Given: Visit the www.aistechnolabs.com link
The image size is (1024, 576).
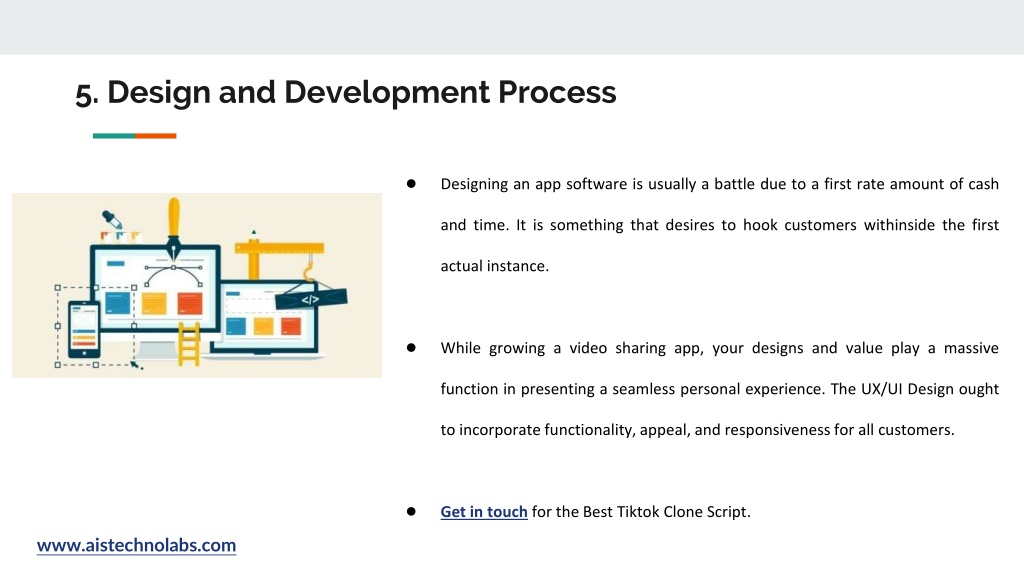Looking at the screenshot, I should click(136, 545).
